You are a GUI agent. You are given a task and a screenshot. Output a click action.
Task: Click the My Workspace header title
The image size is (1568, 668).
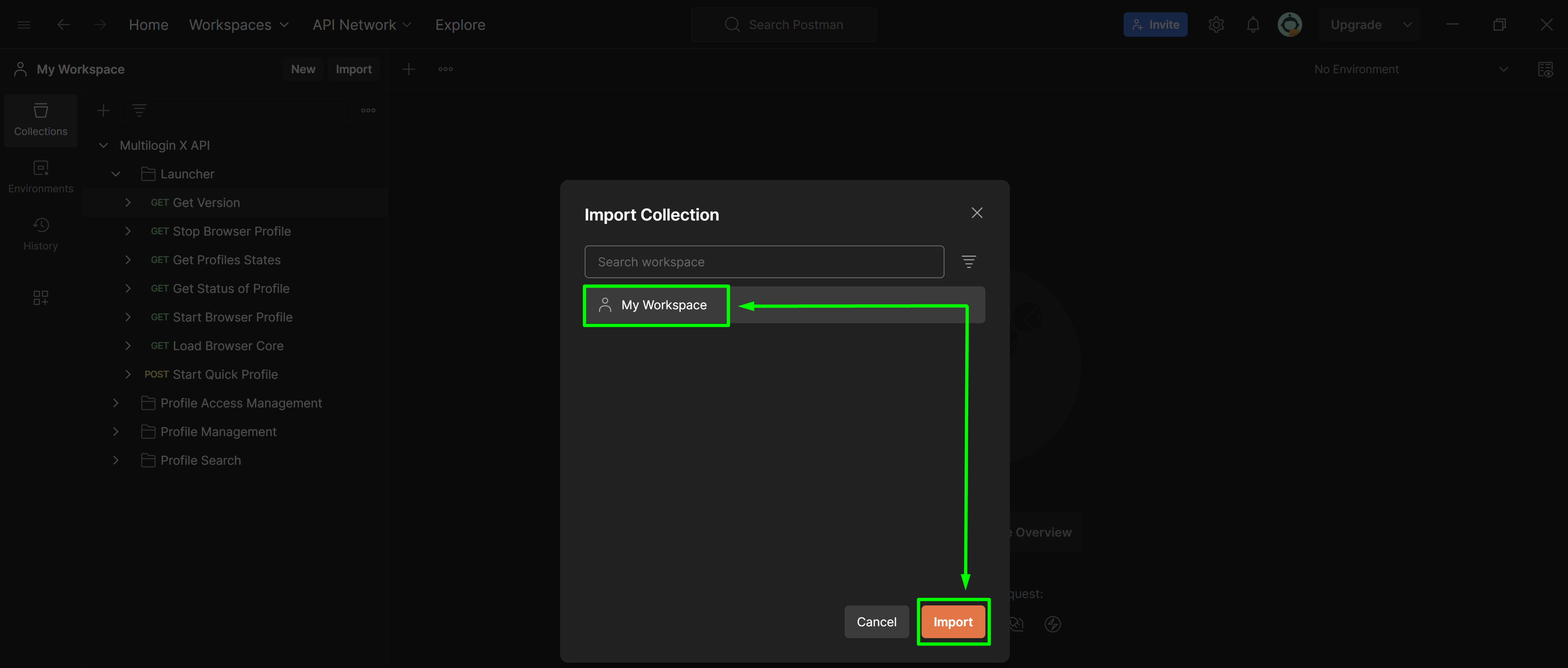coord(81,70)
